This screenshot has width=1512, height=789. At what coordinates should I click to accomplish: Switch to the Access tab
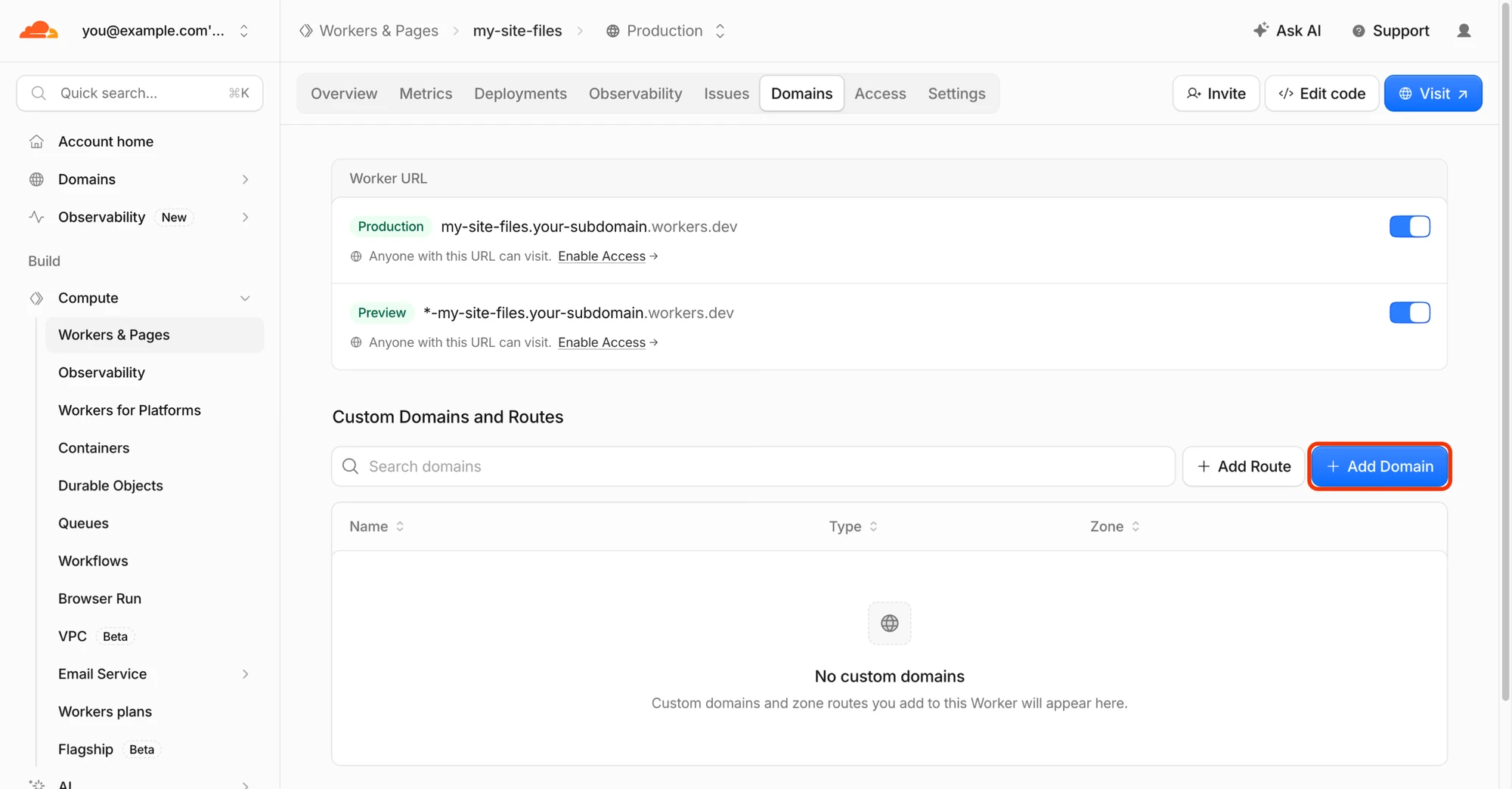click(880, 93)
